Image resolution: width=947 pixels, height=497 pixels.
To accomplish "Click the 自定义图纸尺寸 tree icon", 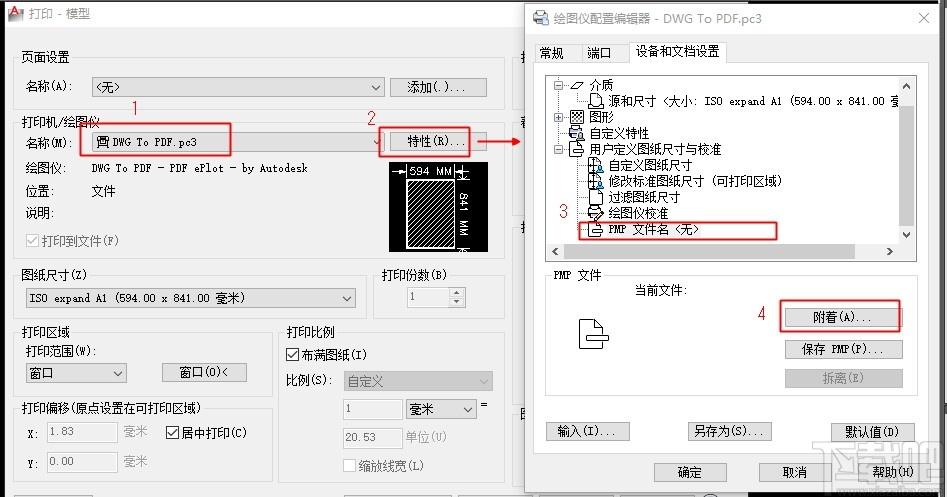I will tap(596, 166).
